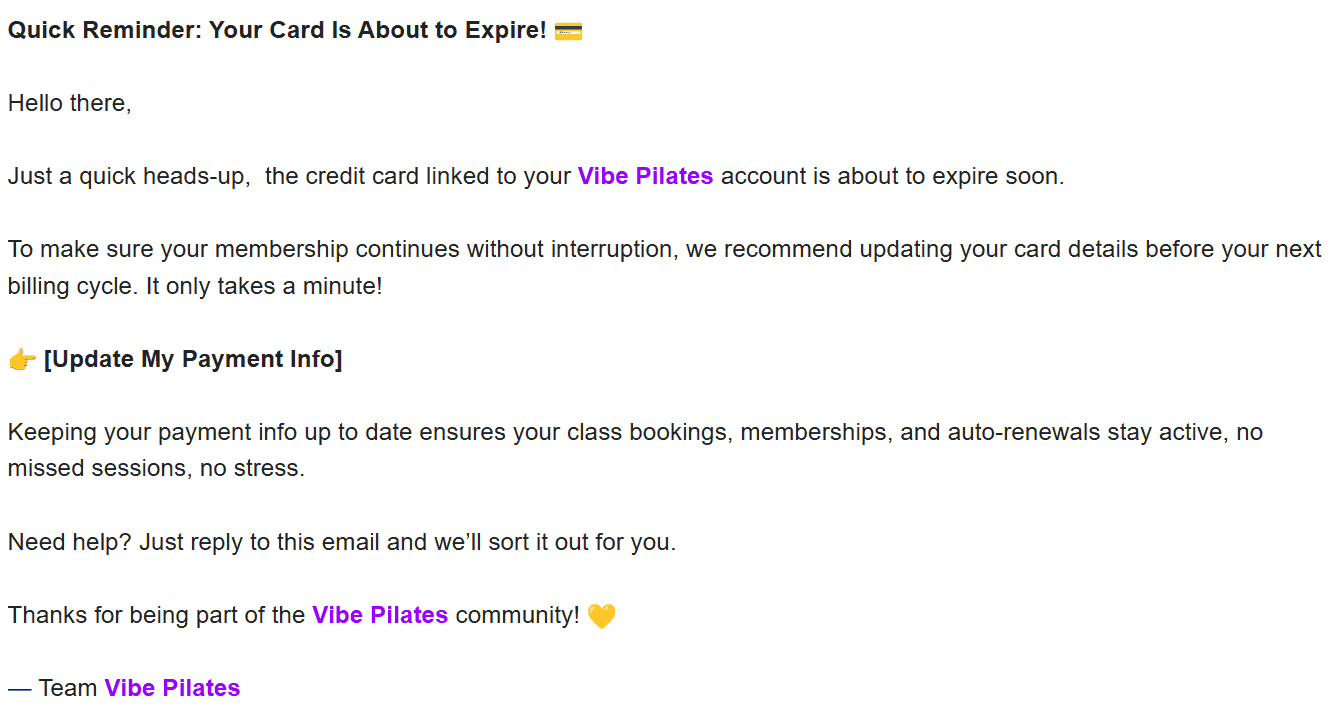Click the 'Need help?' text
This screenshot has width=1333, height=718.
click(69, 543)
